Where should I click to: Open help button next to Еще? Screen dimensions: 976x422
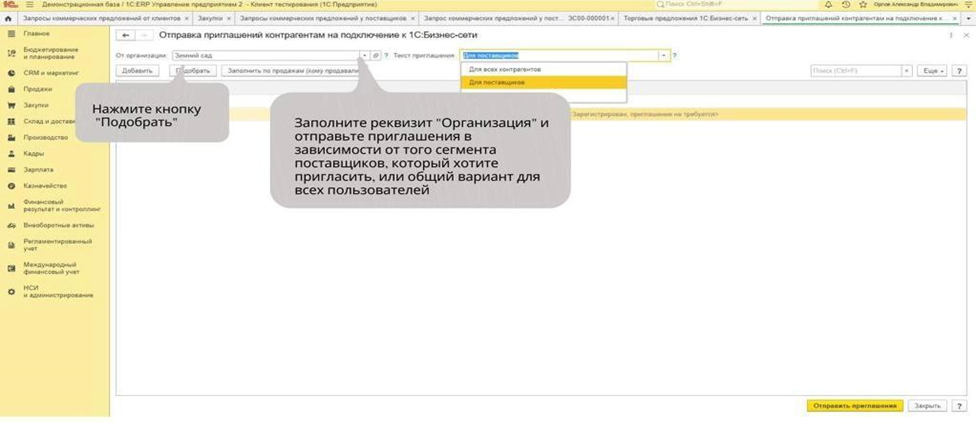point(959,71)
